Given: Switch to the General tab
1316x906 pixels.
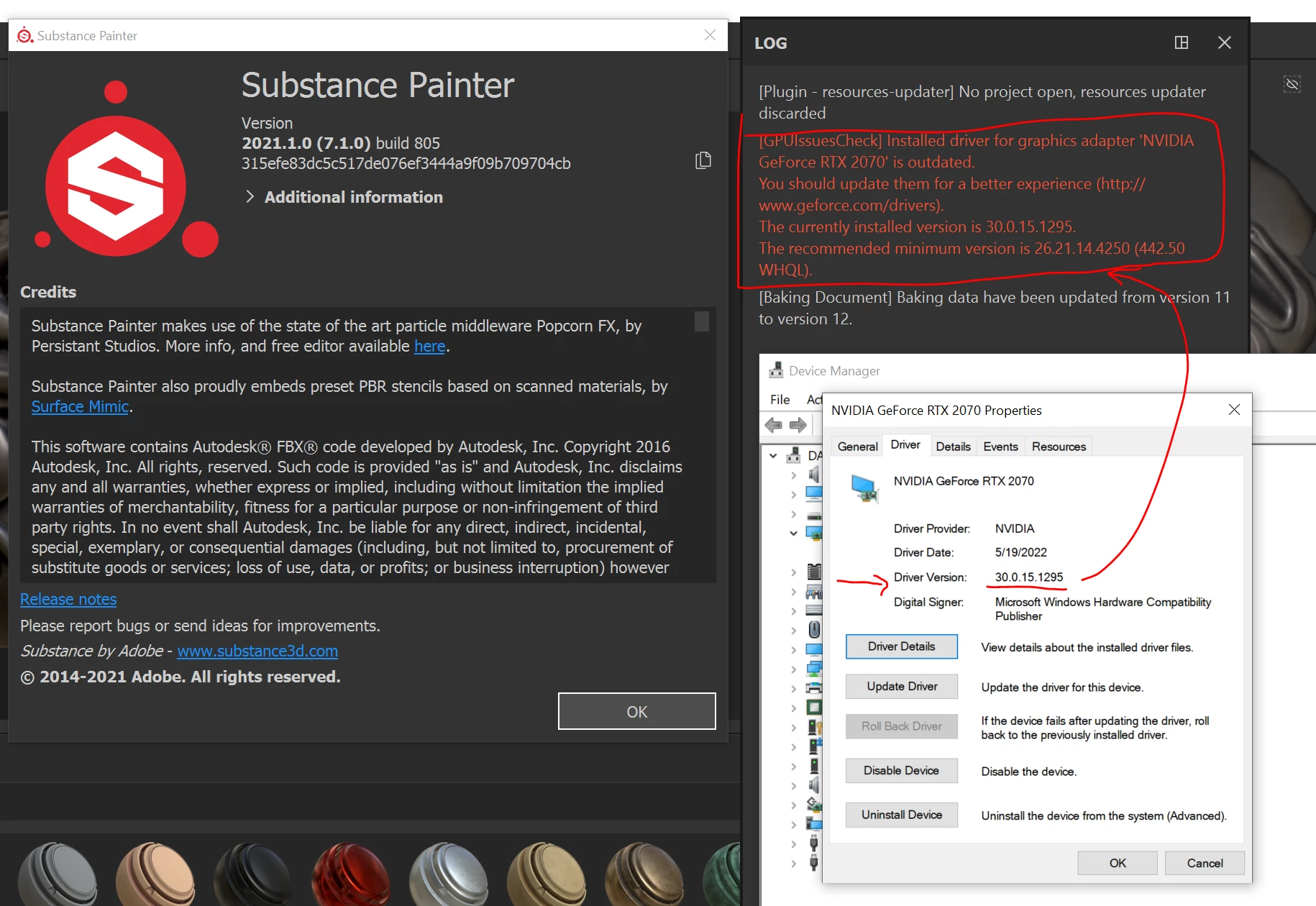Looking at the screenshot, I should pyautogui.click(x=857, y=447).
